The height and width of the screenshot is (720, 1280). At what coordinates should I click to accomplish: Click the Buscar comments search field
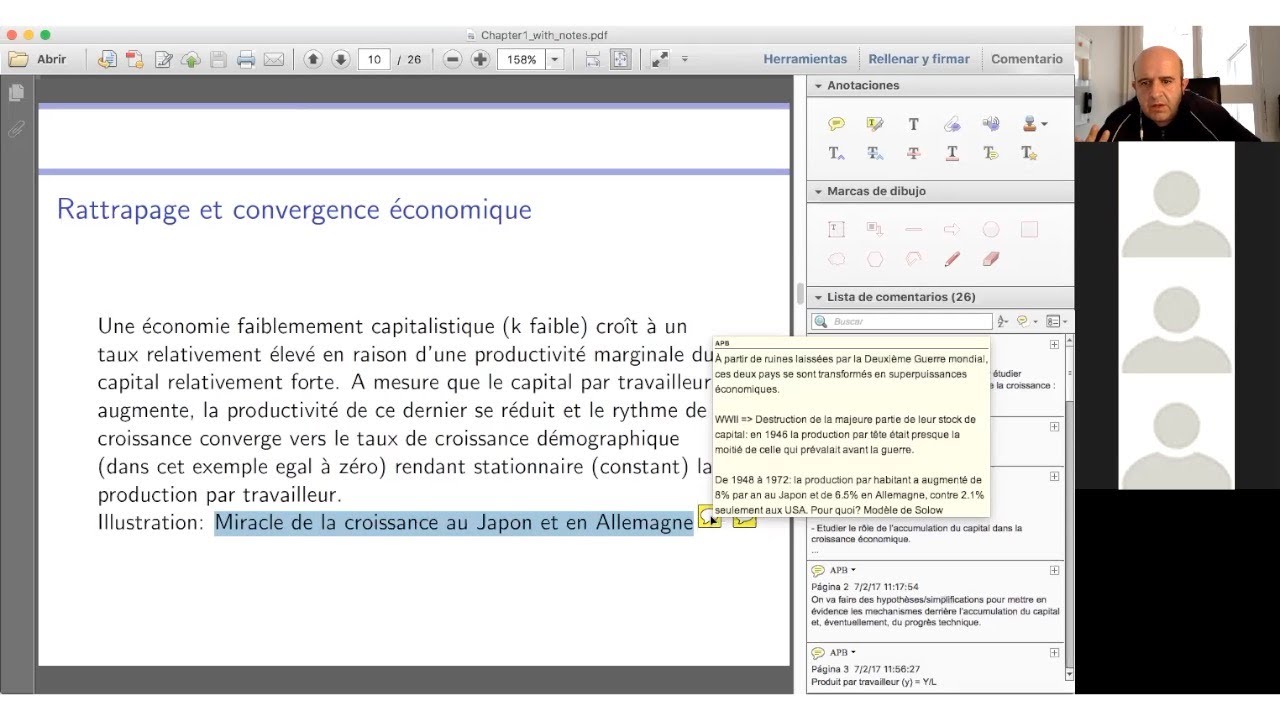(x=902, y=322)
